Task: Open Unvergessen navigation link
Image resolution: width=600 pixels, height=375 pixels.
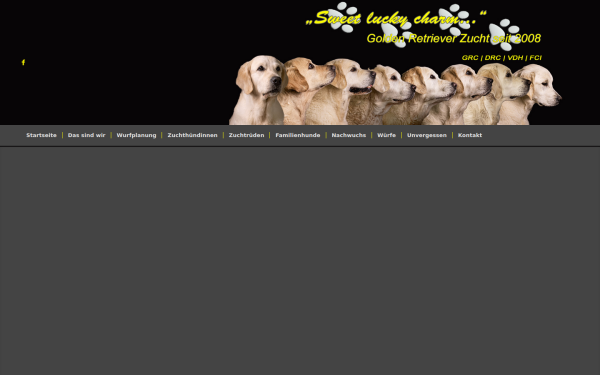Action: [x=427, y=135]
